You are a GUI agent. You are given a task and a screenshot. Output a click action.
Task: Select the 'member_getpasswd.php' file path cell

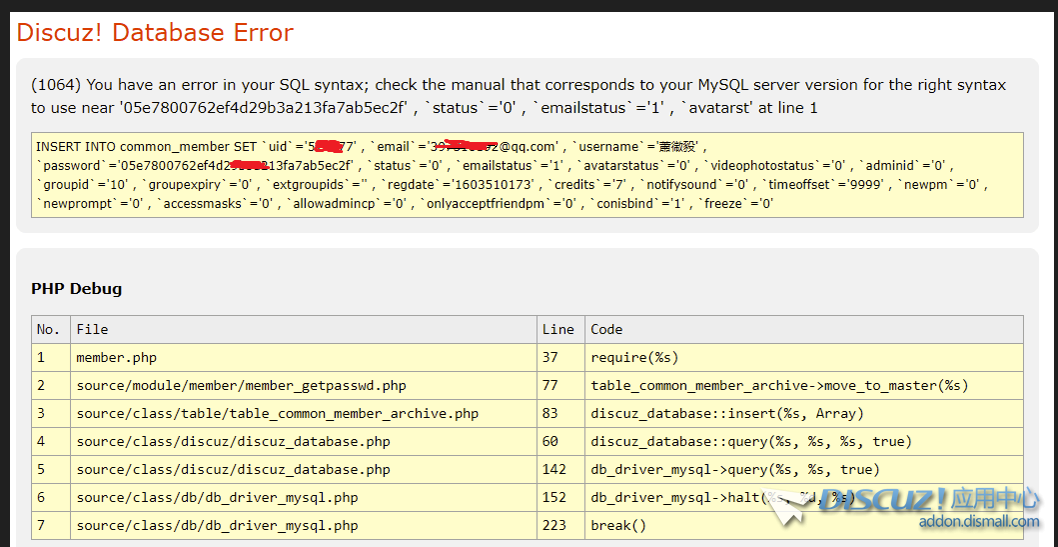point(304,386)
